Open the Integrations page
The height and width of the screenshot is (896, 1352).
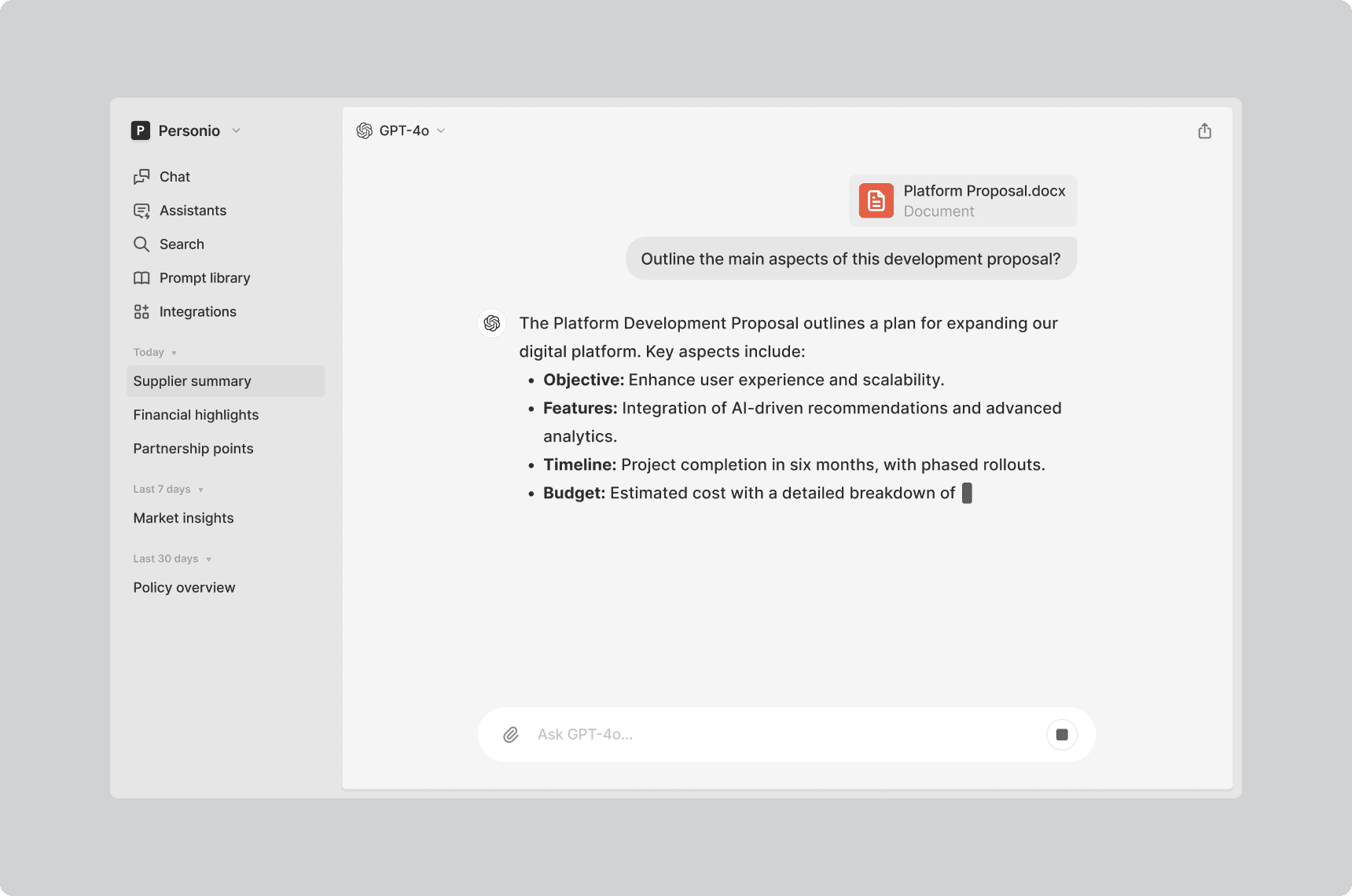tap(197, 312)
